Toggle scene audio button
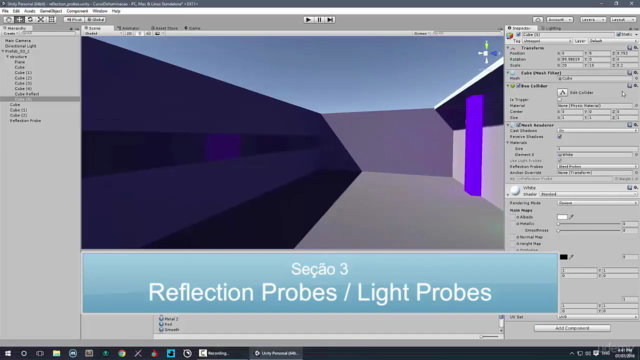Image resolution: width=640 pixels, height=360 pixels. pyautogui.click(x=148, y=33)
